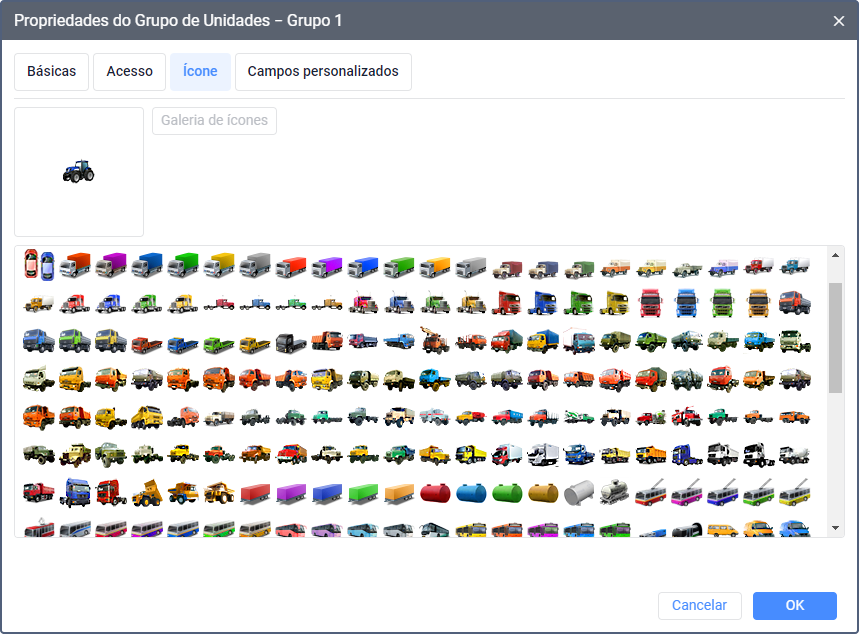
Task: Click the blue tractor preview thumbnail
Action: point(79,172)
